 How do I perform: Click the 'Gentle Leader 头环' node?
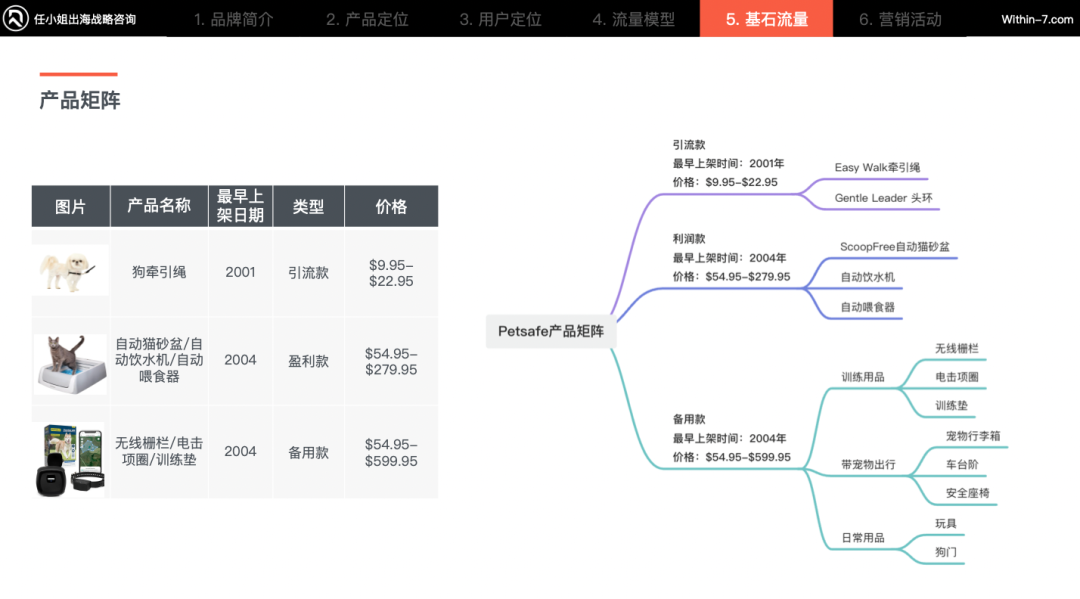(x=883, y=198)
